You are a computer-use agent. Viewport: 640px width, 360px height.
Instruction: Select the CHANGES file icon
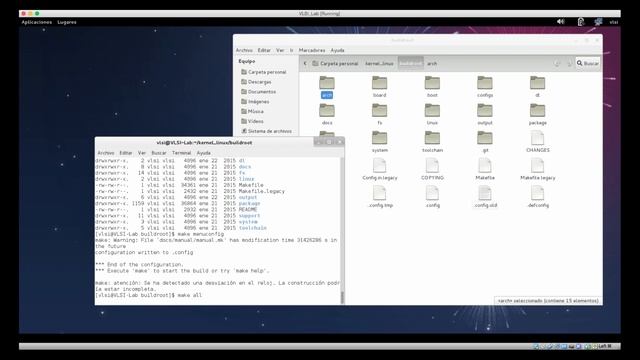pyautogui.click(x=537, y=138)
